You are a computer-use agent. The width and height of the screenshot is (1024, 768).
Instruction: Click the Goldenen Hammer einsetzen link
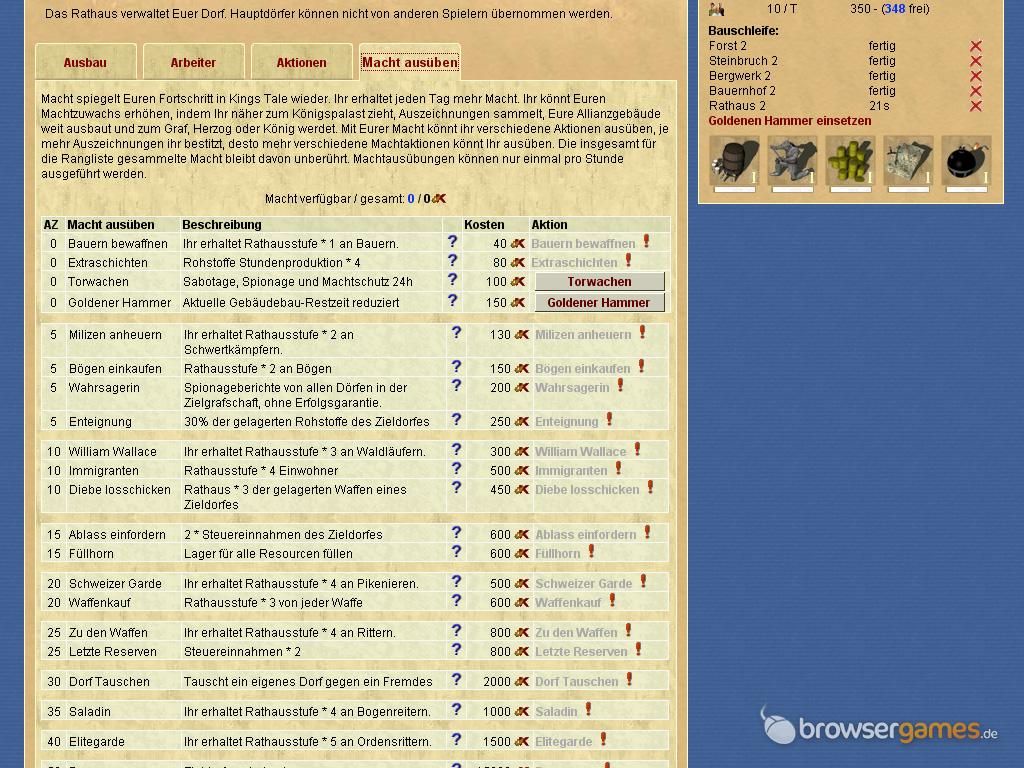[790, 121]
